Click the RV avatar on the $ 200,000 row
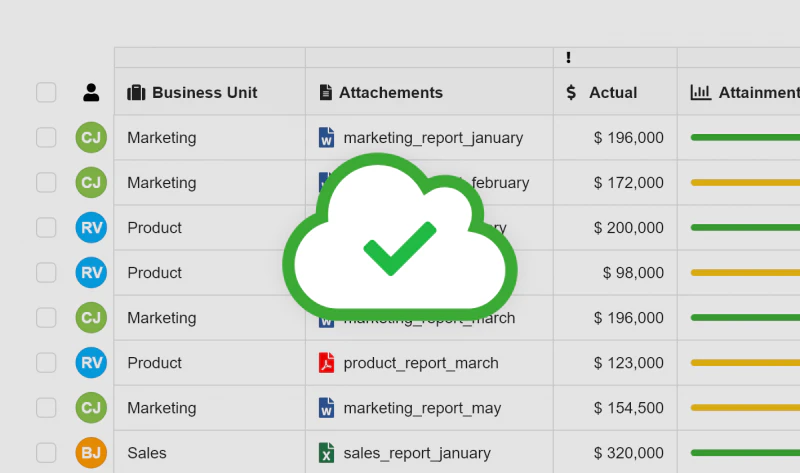 pyautogui.click(x=91, y=228)
